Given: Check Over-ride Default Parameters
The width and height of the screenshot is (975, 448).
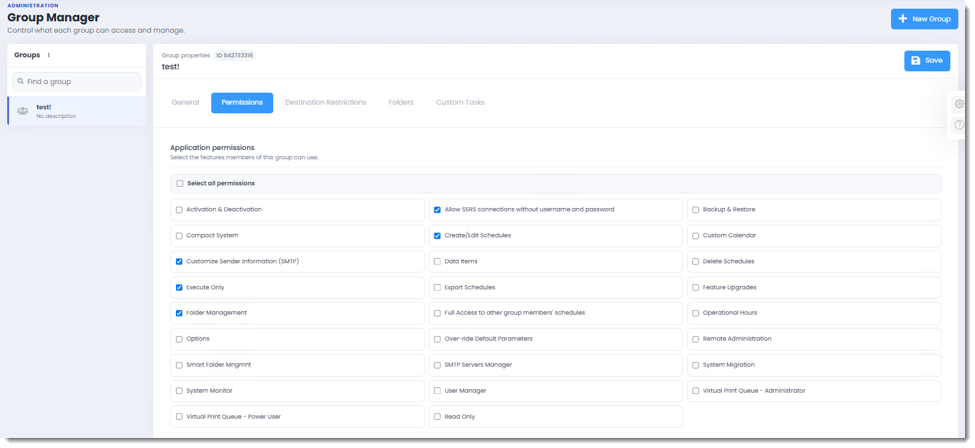Looking at the screenshot, I should pos(437,339).
